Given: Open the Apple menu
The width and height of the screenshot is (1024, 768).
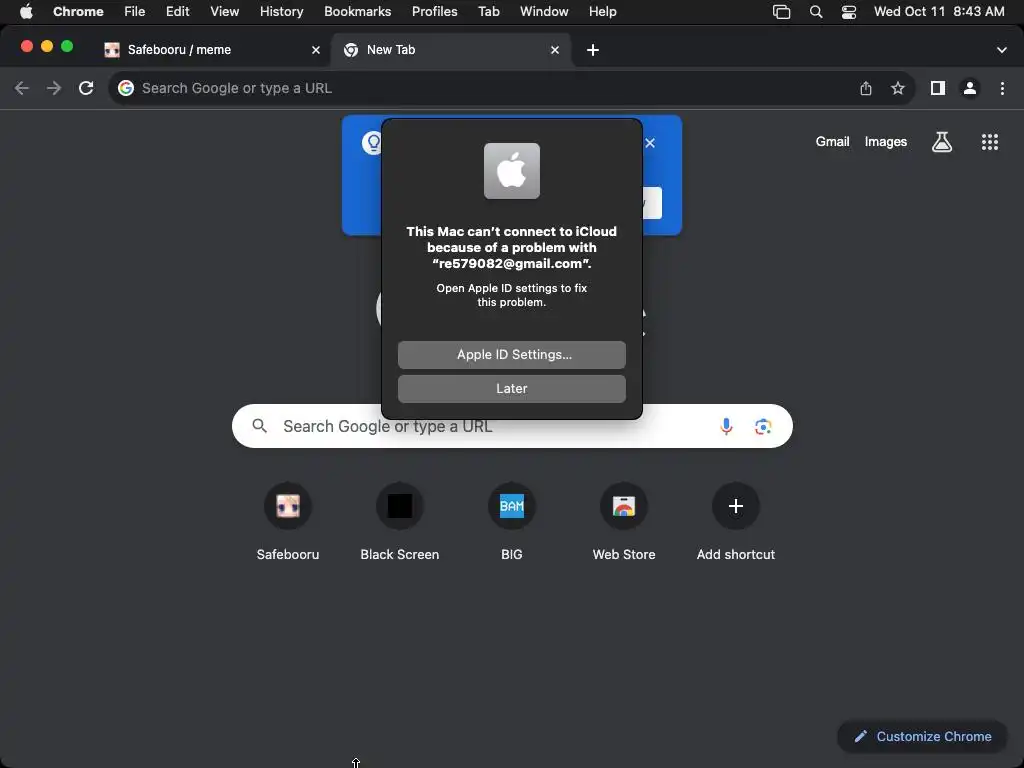Looking at the screenshot, I should pyautogui.click(x=26, y=11).
